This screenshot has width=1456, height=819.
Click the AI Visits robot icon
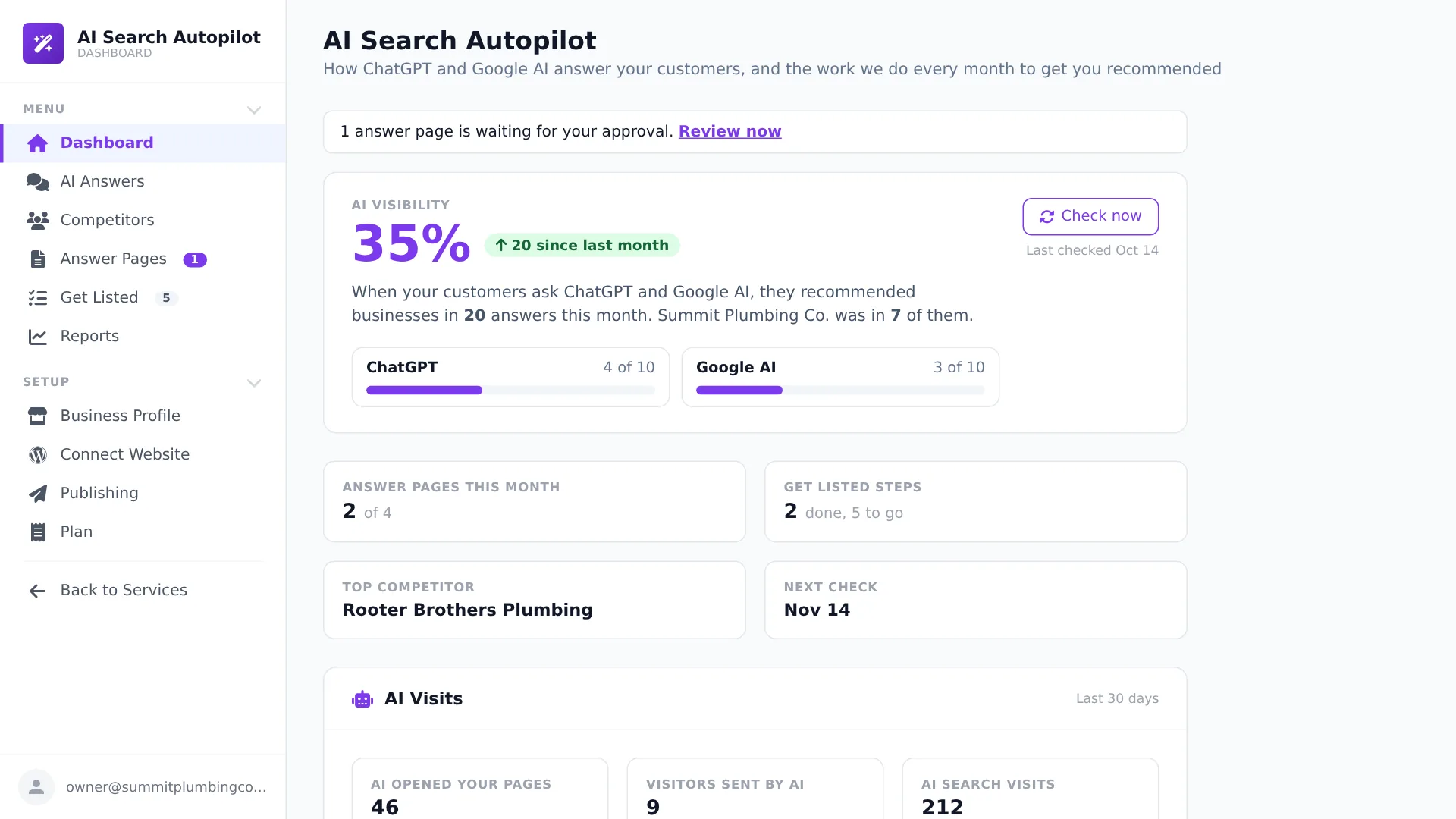coord(362,699)
